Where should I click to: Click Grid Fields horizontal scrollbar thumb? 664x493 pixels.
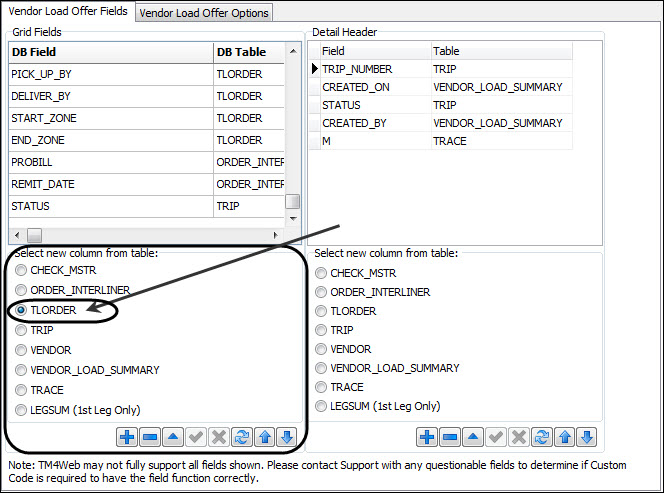[x=34, y=235]
